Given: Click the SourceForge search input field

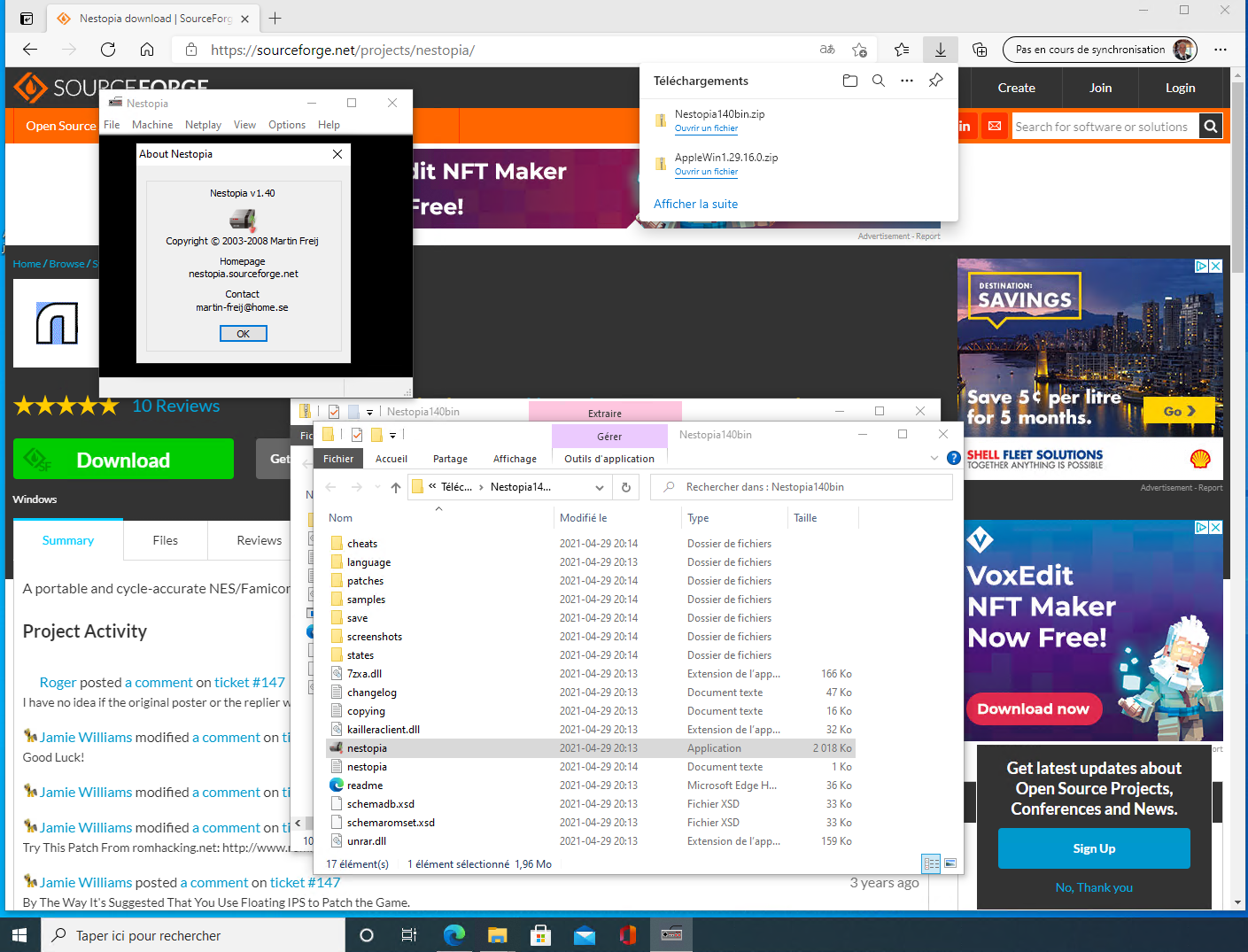Looking at the screenshot, I should pyautogui.click(x=1105, y=127).
